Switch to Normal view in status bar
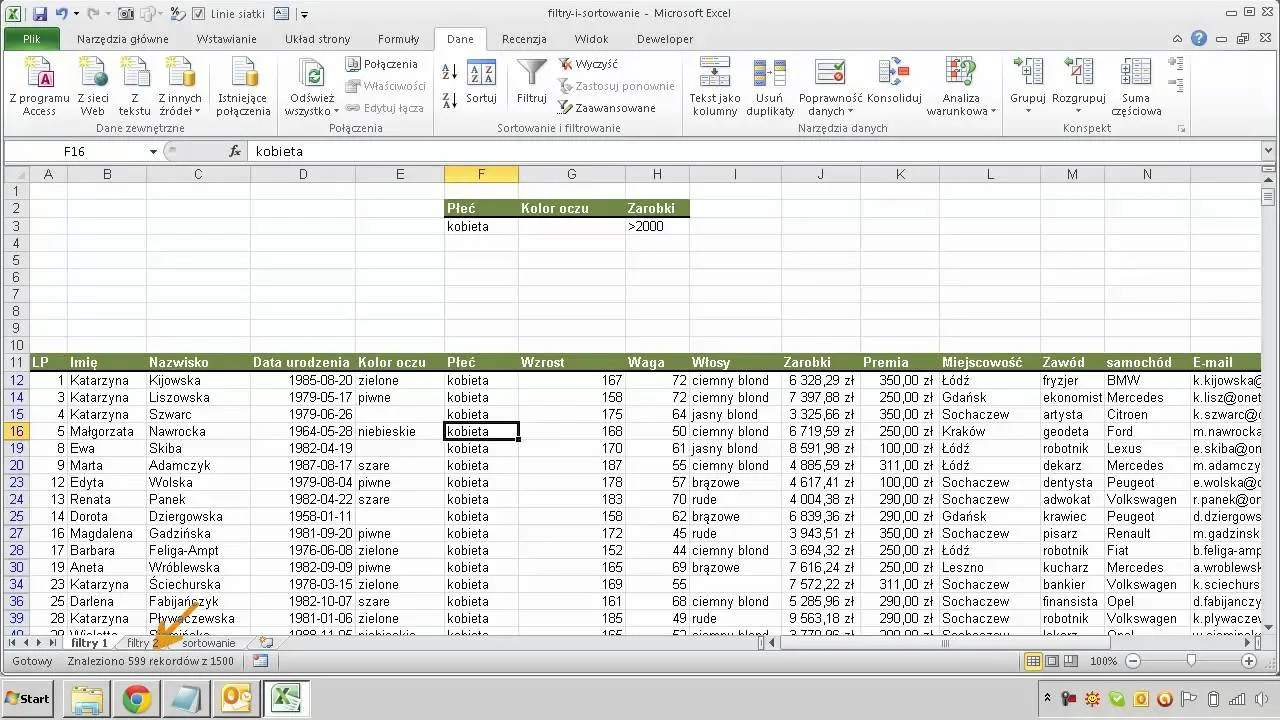Screen dimensions: 1280x720 pyautogui.click(x=1034, y=661)
